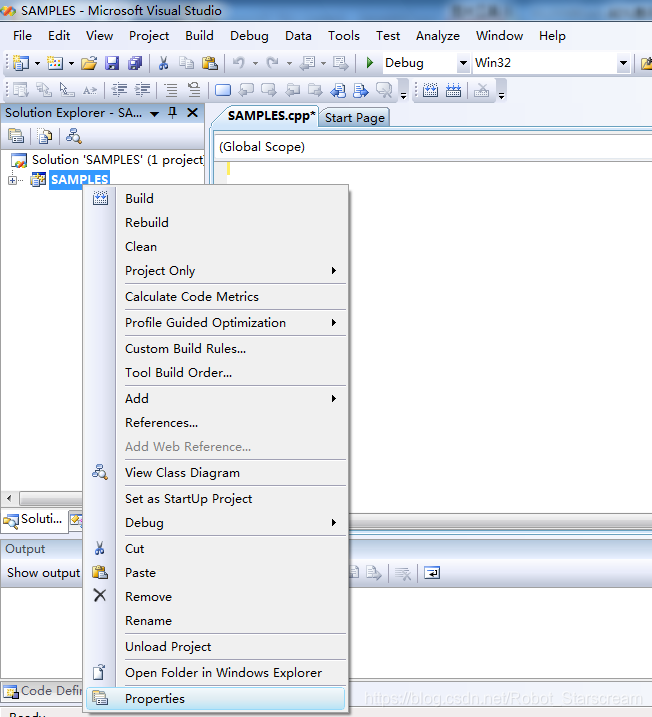Open the File menu
This screenshot has width=652, height=717.
click(x=22, y=36)
